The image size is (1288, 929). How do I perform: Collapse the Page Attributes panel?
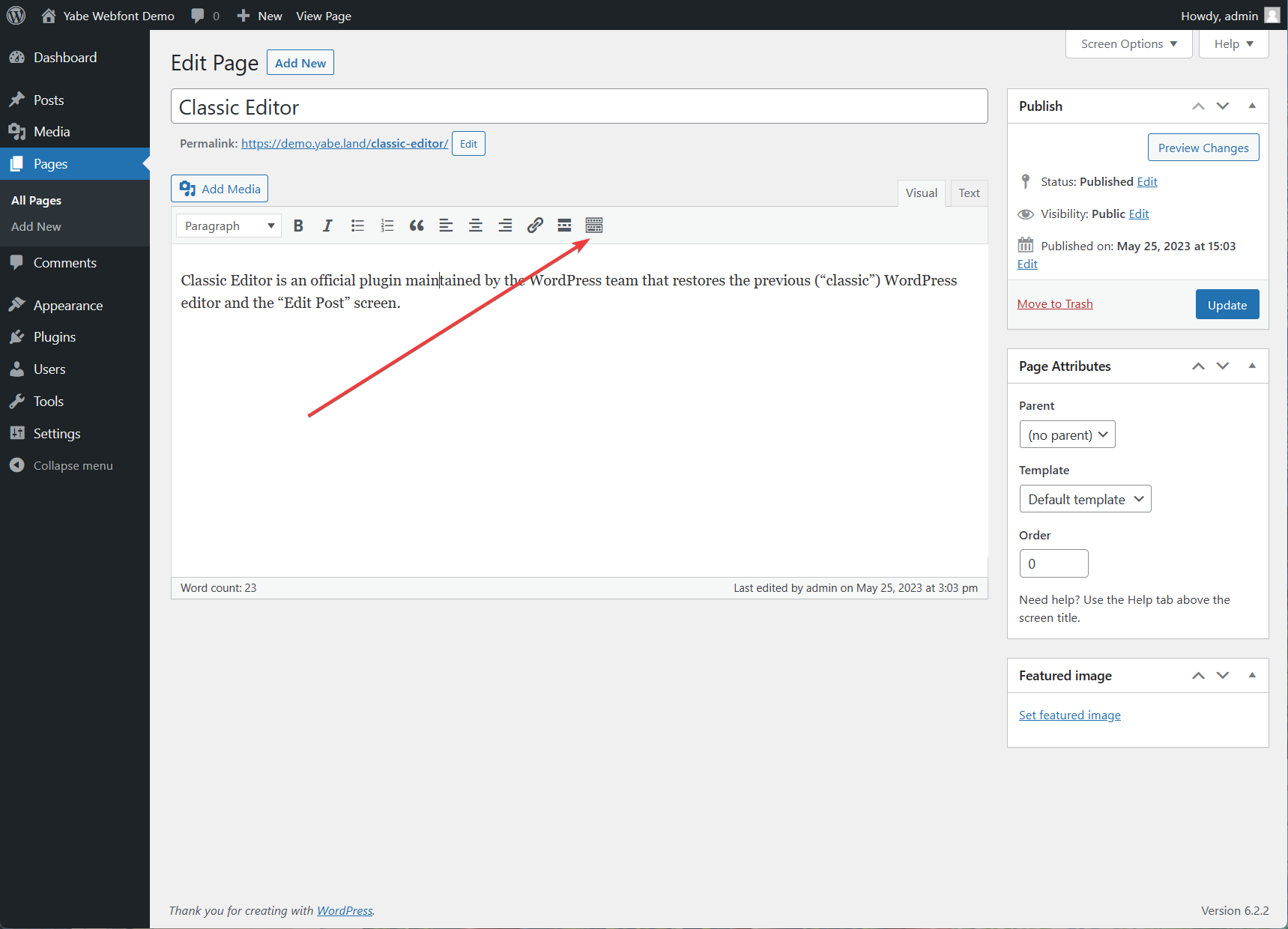pyautogui.click(x=1252, y=366)
